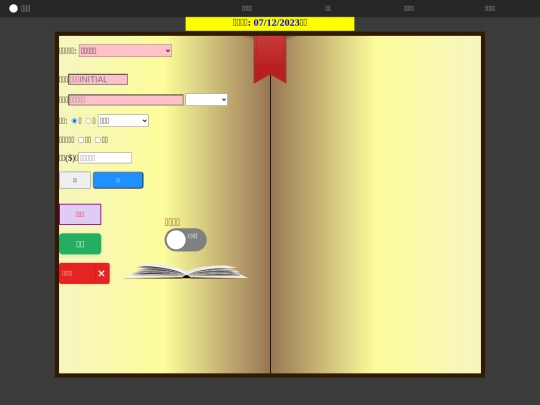The image size is (540, 405).
Task: Click the lavender button with purple border
Action: click(x=80, y=214)
